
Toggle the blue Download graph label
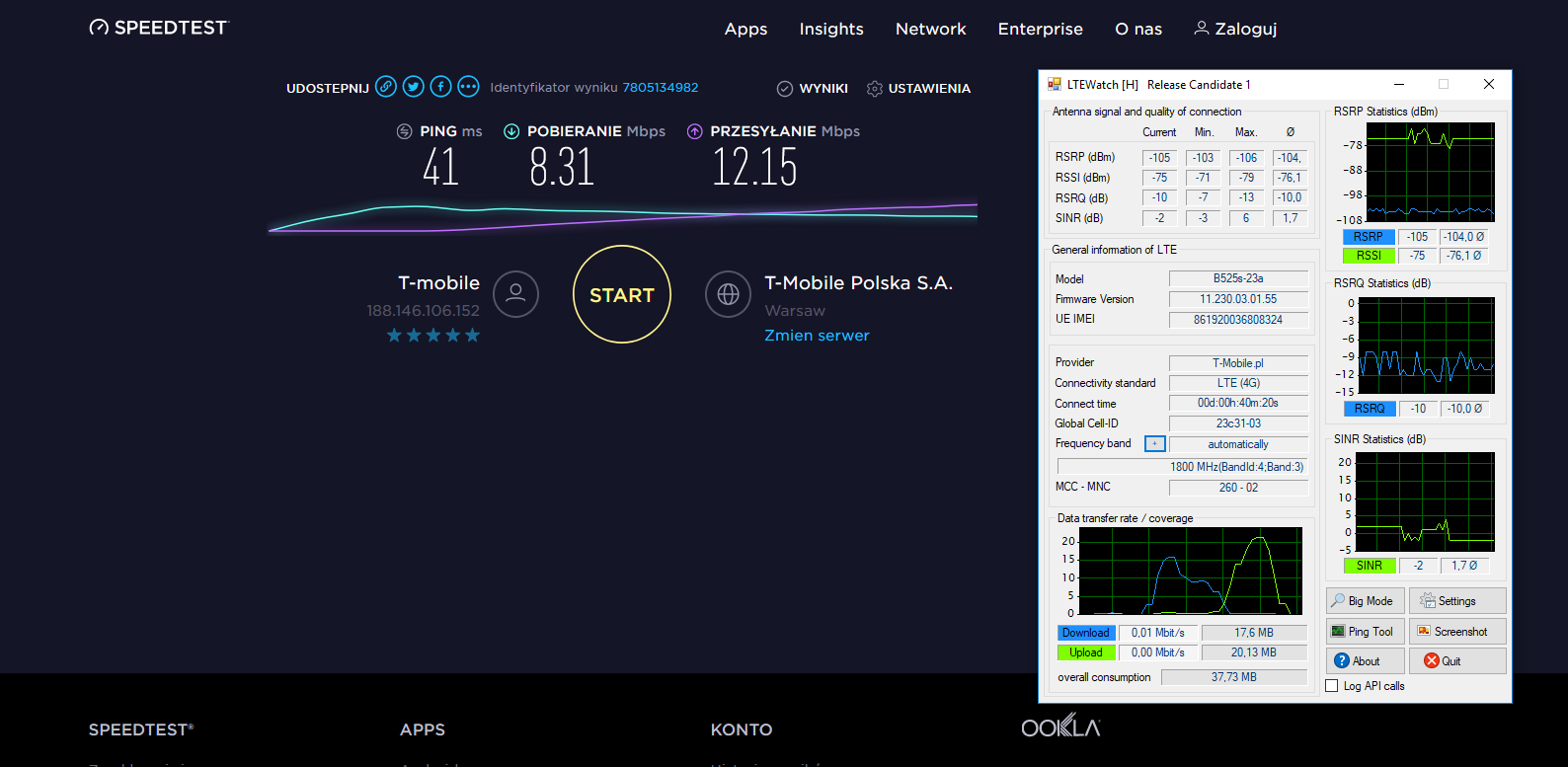(x=1086, y=633)
